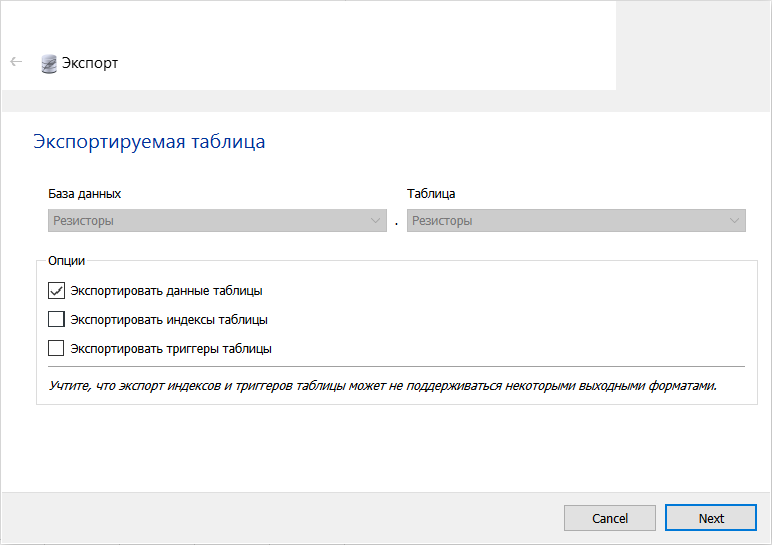This screenshot has height=545, width=772.
Task: Click the Экспорт window title text
Action: (90, 63)
